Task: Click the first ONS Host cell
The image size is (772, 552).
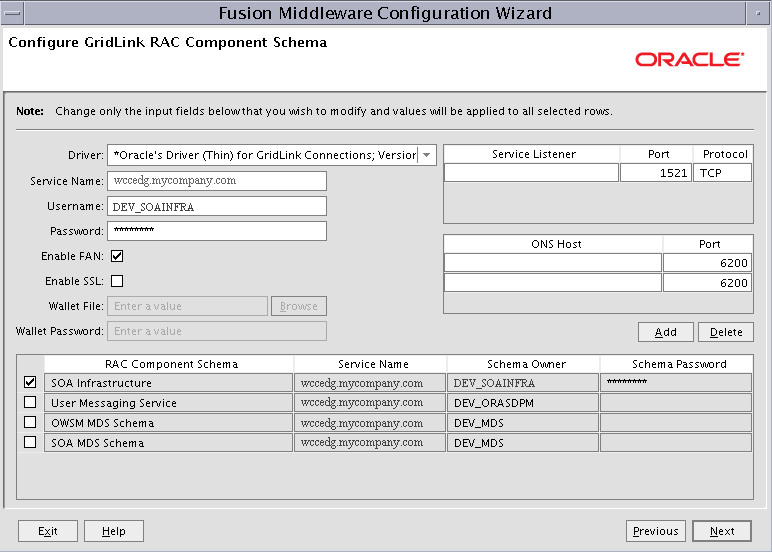Action: click(552, 263)
